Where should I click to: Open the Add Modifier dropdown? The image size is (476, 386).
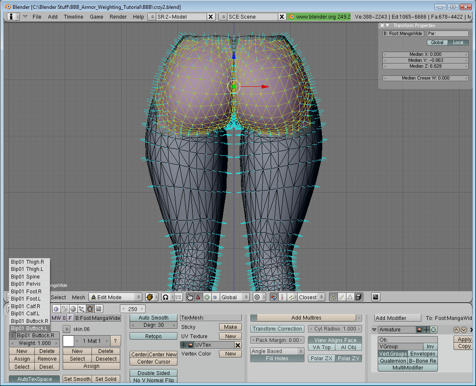click(397, 318)
